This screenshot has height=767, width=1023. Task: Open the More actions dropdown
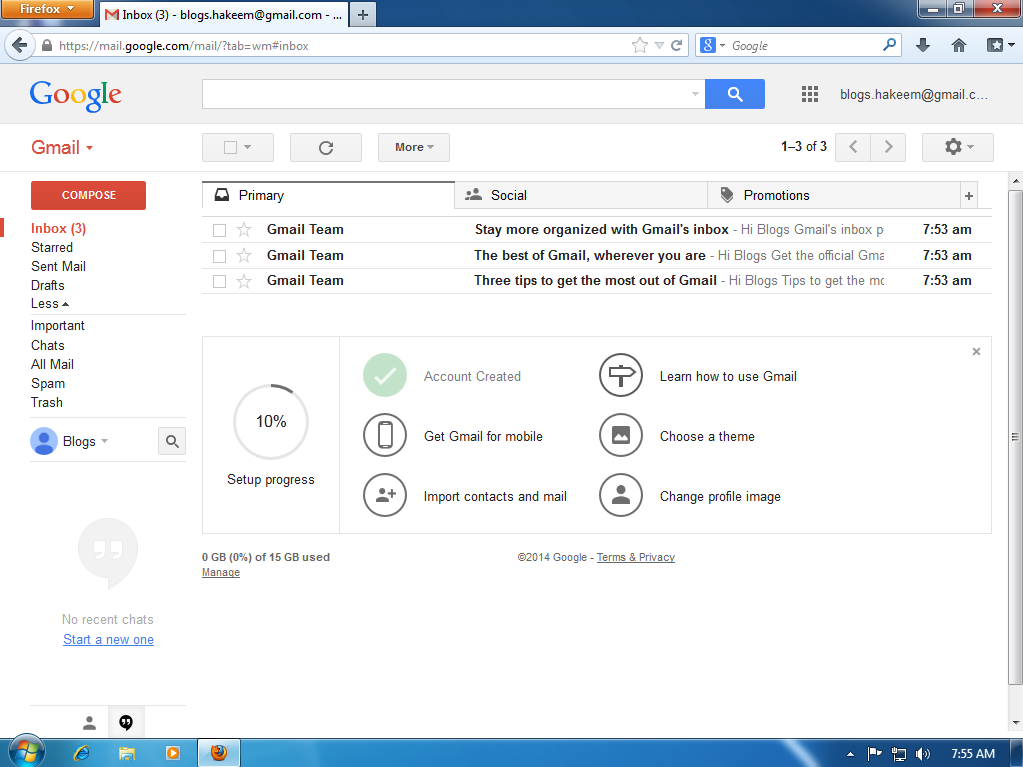click(414, 147)
